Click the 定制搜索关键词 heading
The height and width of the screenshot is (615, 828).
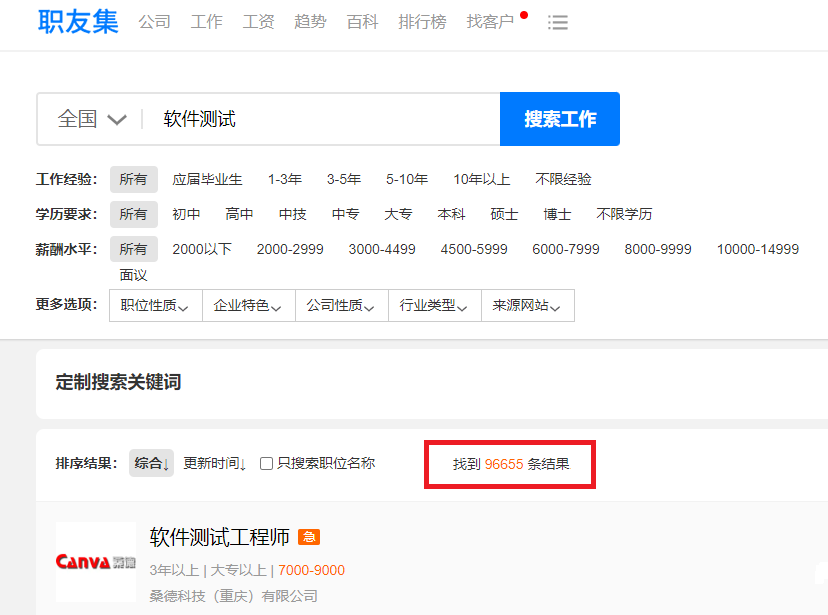coord(118,382)
